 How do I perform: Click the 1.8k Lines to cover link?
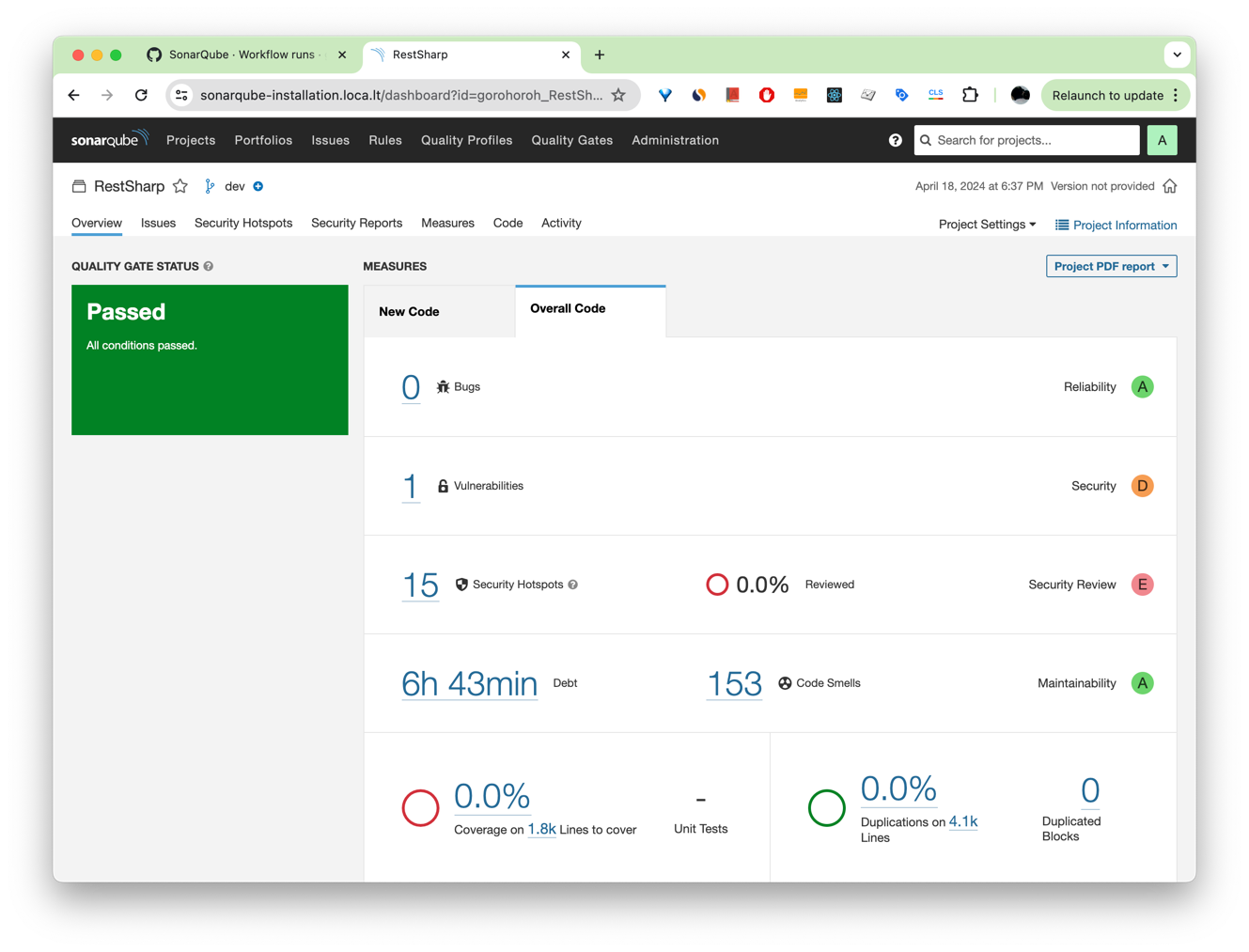[x=543, y=829]
